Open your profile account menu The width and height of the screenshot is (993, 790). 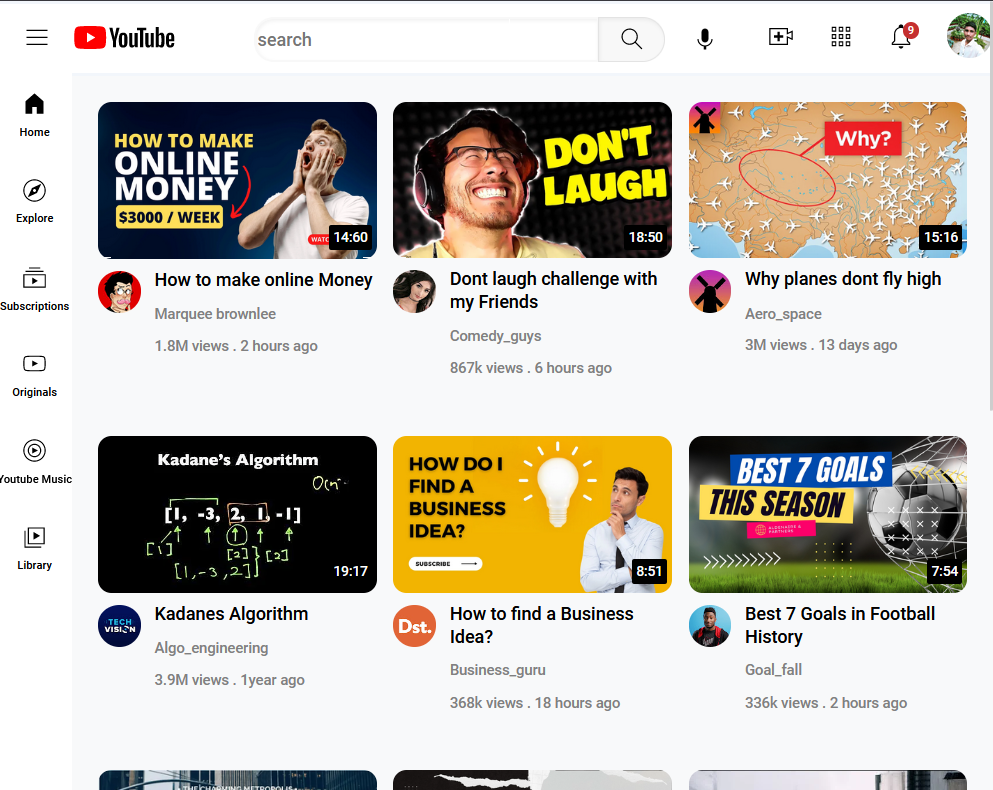967,35
